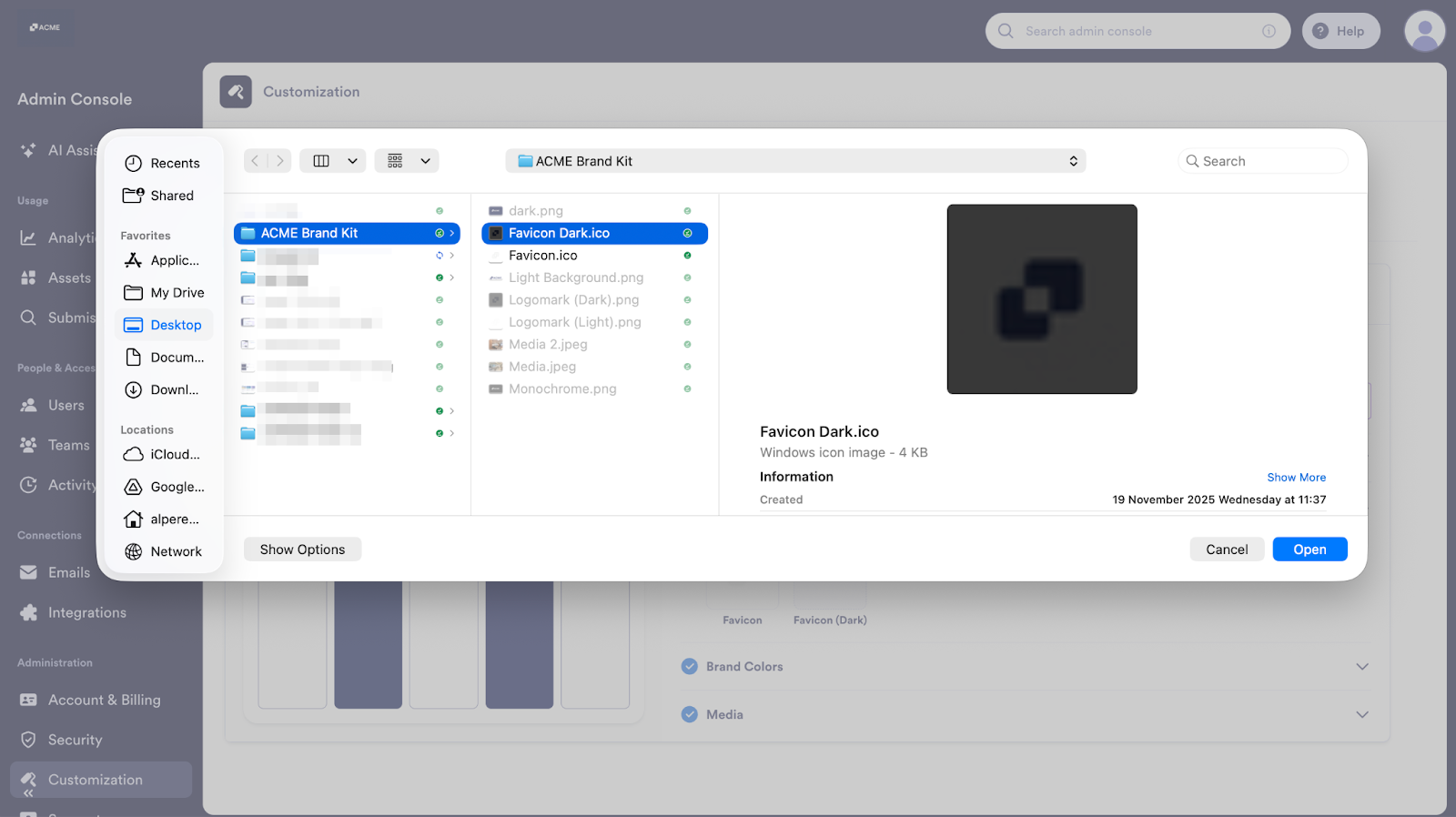1456x817 pixels.
Task: Expand the Brand Colors section chevron
Action: coord(1362,667)
